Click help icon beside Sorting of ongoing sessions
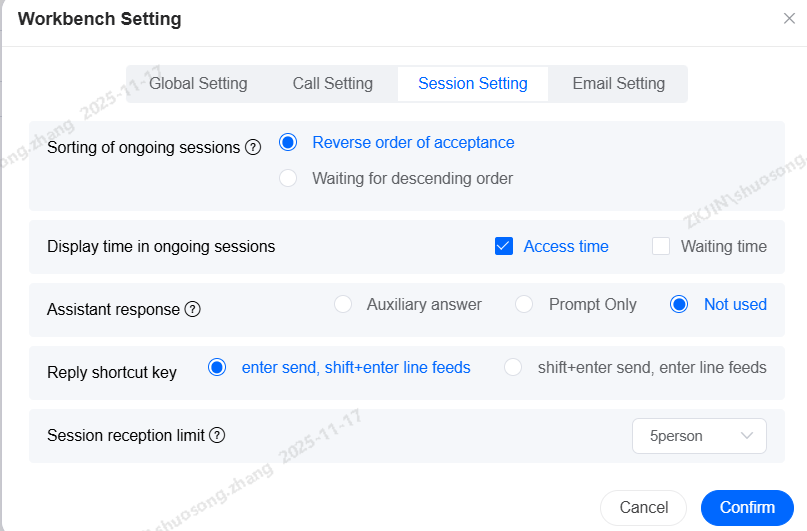Viewport: 807px width, 531px height. (x=253, y=147)
